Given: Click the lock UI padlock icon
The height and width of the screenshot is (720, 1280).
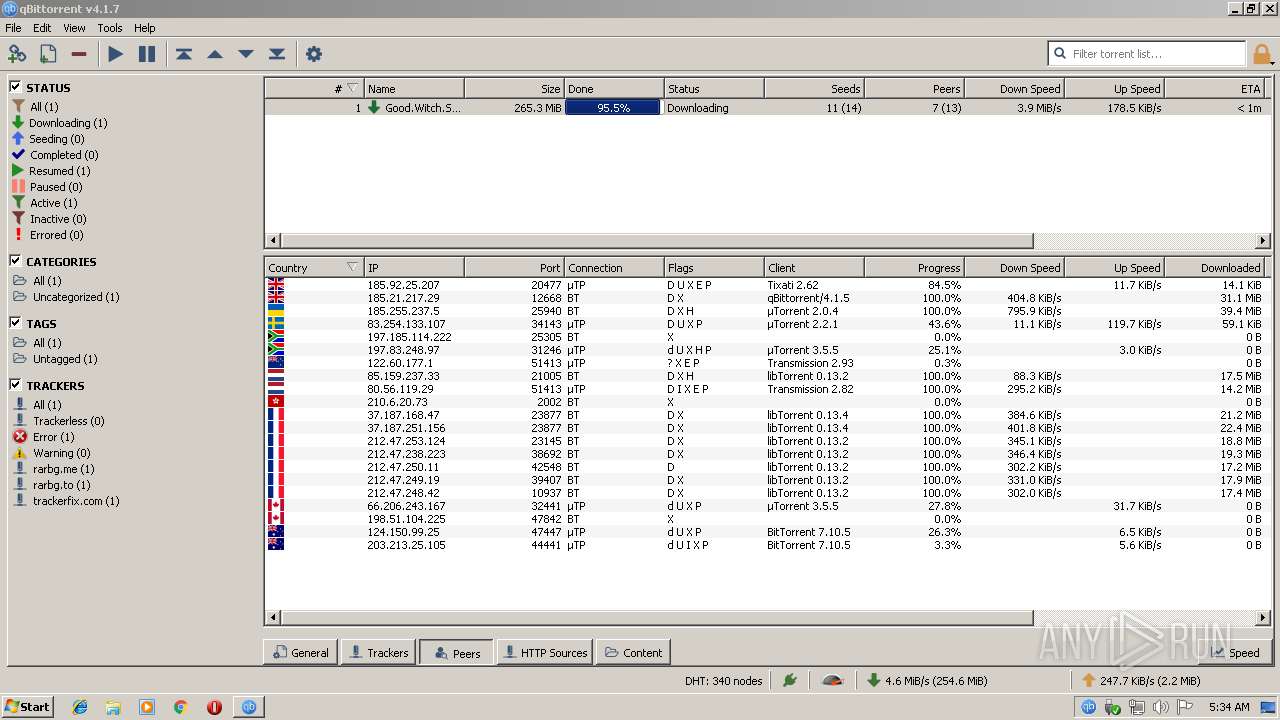Looking at the screenshot, I should coord(1262,54).
